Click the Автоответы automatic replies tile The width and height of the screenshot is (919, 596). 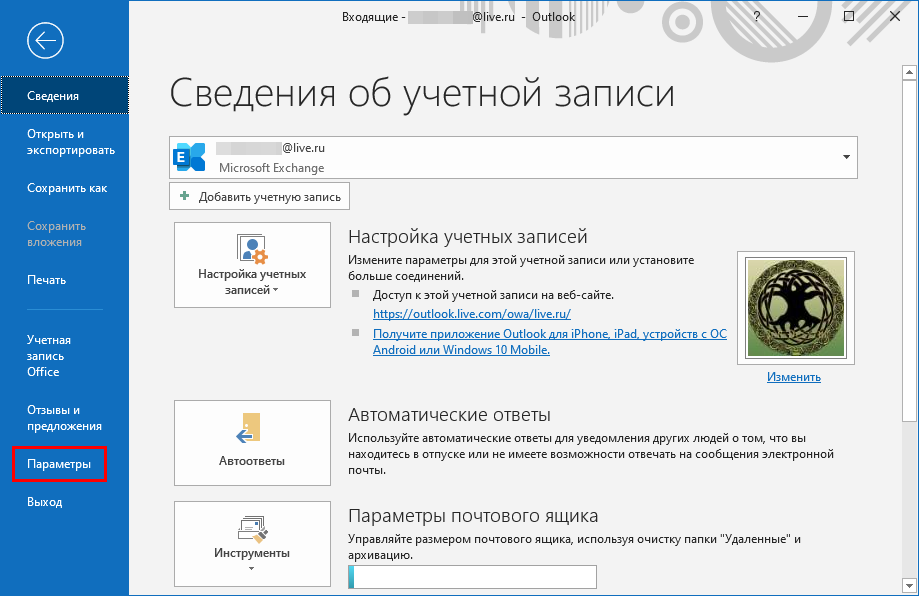tap(252, 443)
